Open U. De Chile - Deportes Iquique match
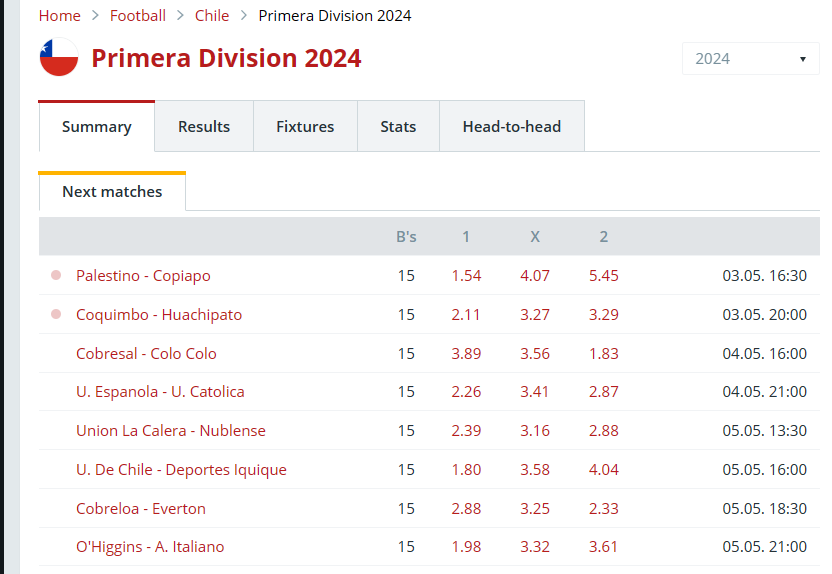Image resolution: width=832 pixels, height=574 pixels. pyautogui.click(x=181, y=469)
